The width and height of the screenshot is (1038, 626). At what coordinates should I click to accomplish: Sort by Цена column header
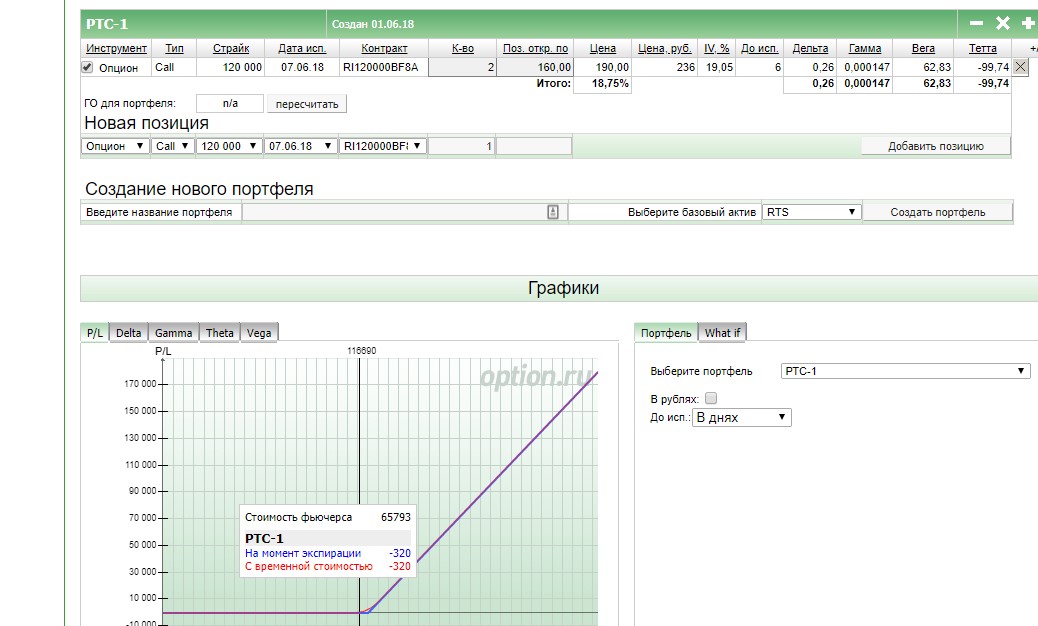click(602, 48)
